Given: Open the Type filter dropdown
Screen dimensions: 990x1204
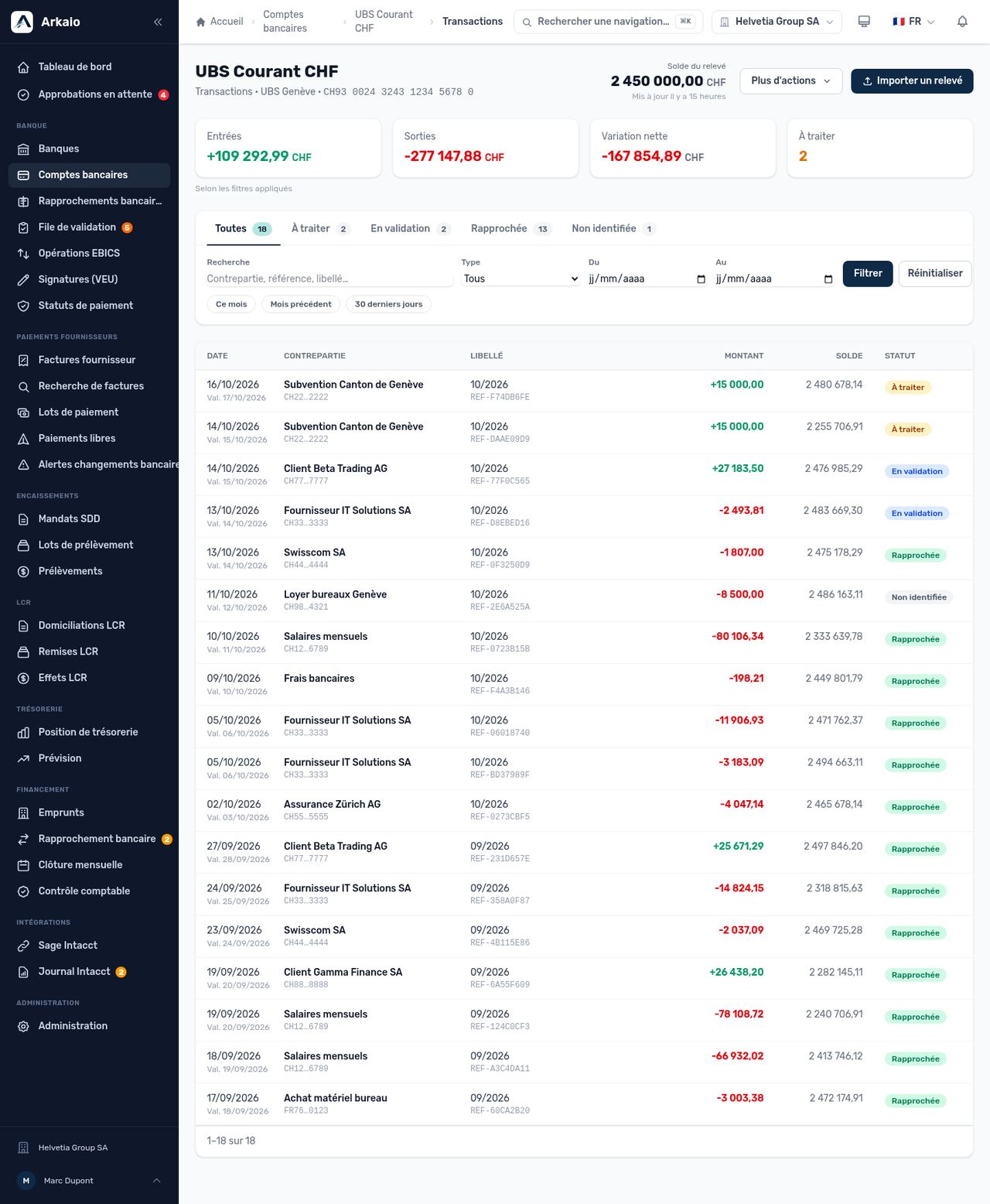Looking at the screenshot, I should point(521,279).
